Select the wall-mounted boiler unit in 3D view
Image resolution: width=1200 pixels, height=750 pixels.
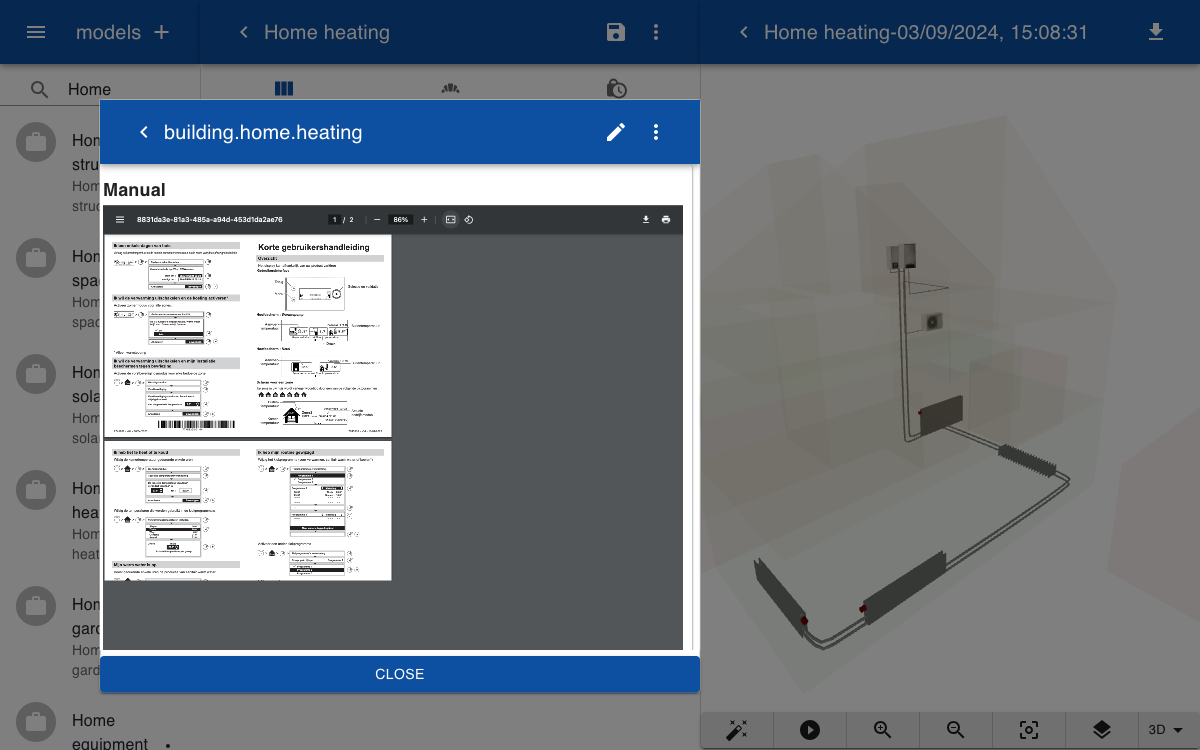pyautogui.click(x=901, y=256)
